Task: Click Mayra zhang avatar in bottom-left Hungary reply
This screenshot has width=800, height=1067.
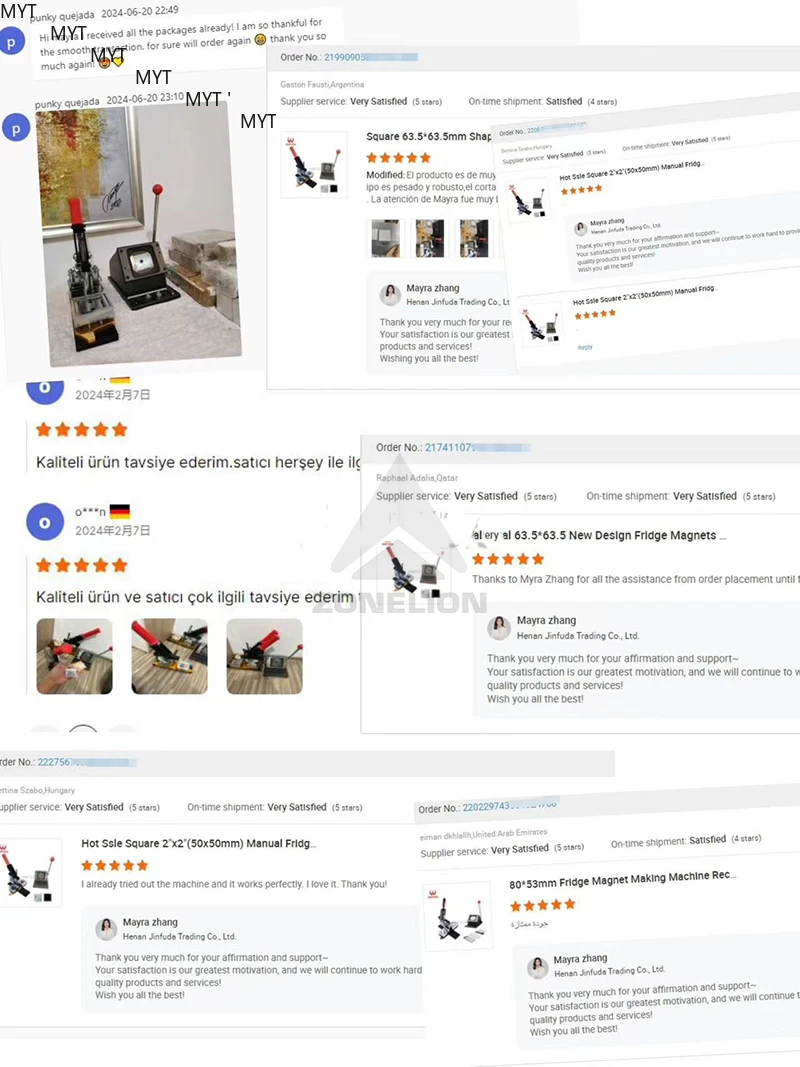Action: pyautogui.click(x=106, y=929)
